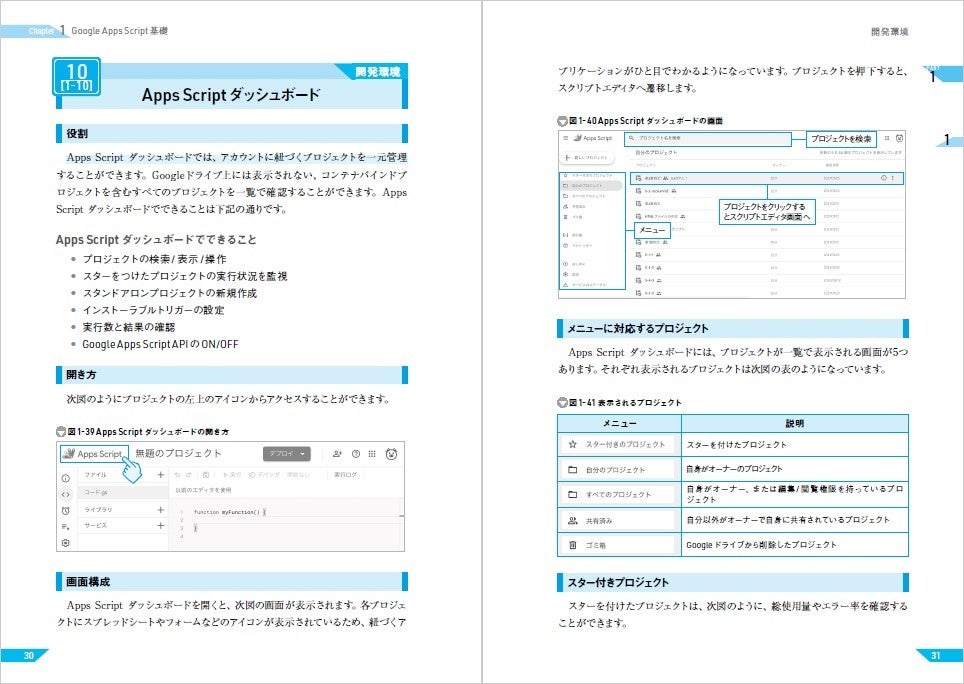964x684 pixels.
Task: Click the trash icon beside ゴミ箱 in the table
Action: click(572, 544)
